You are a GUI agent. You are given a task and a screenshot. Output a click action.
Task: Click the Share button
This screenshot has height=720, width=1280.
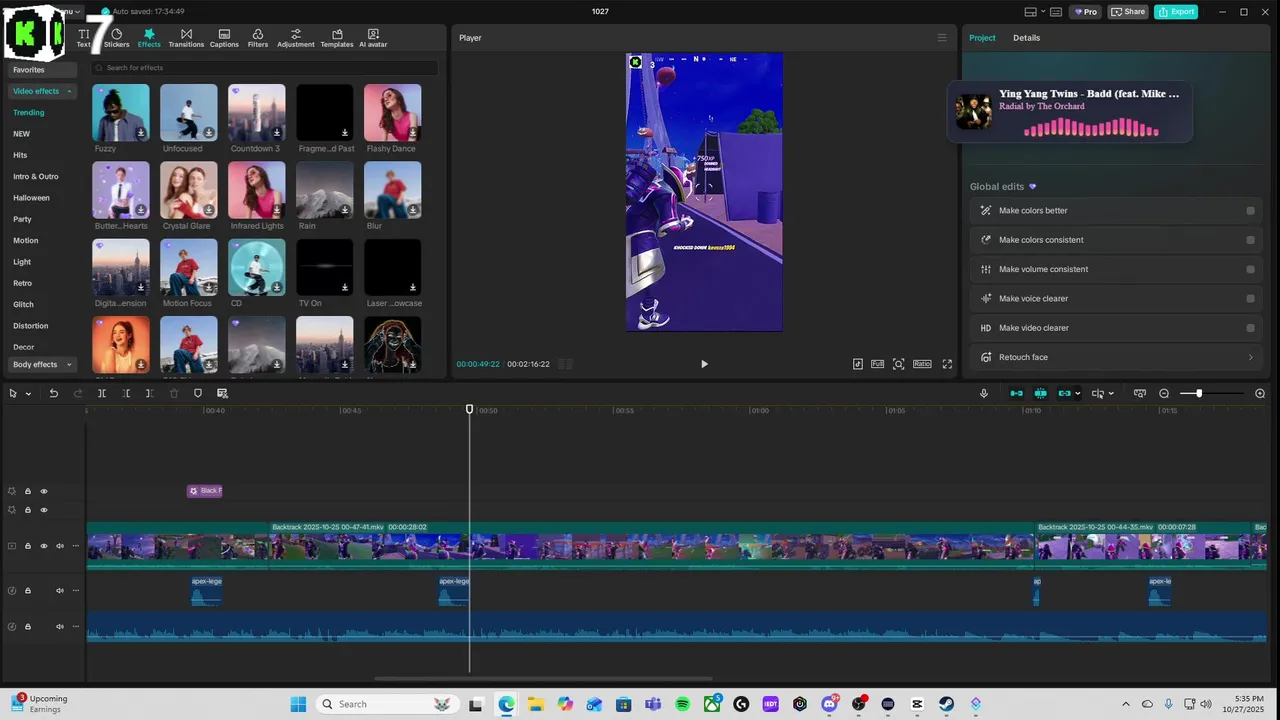tap(1128, 12)
